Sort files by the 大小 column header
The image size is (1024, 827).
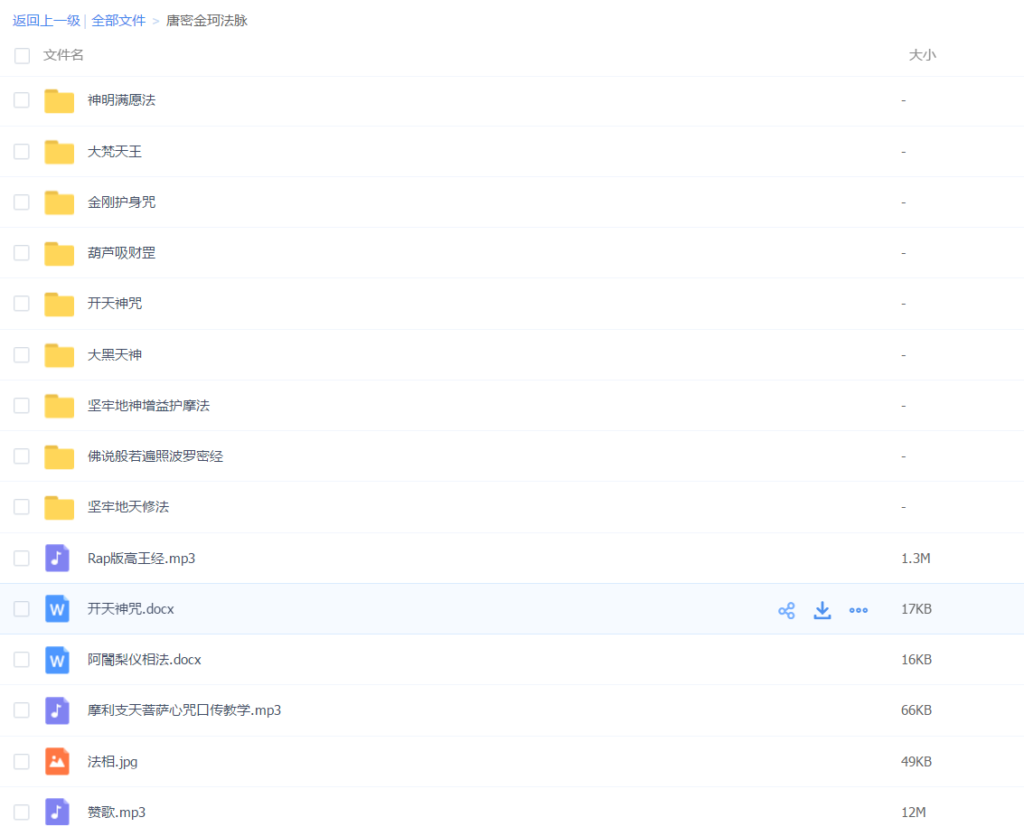(x=921, y=56)
